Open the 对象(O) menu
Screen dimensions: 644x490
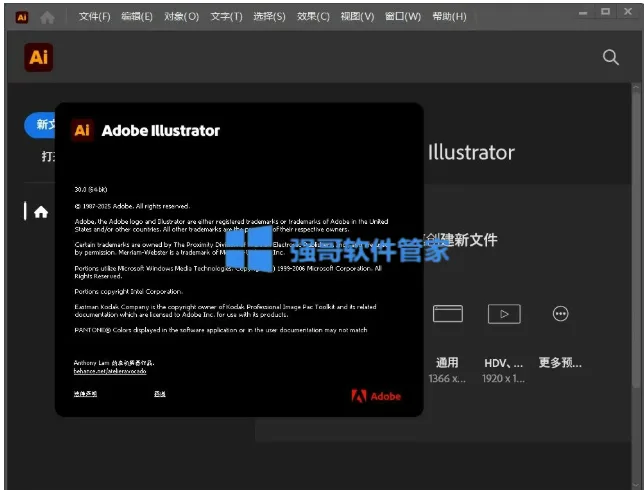182,16
